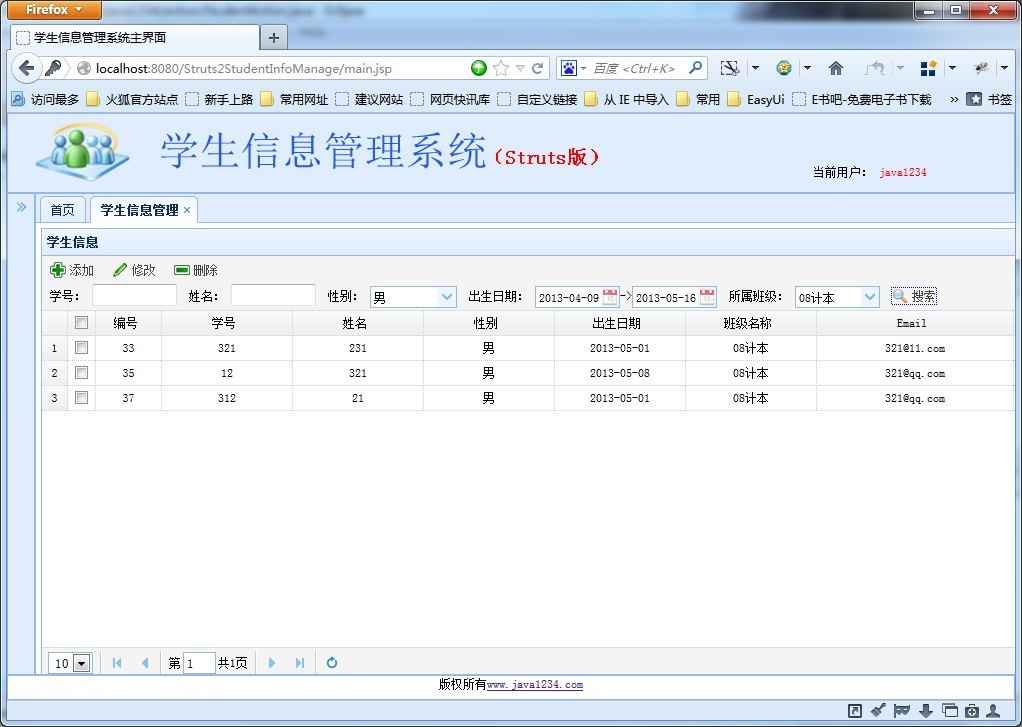Expand the collapsed left side panel
The image size is (1022, 727).
(x=22, y=207)
